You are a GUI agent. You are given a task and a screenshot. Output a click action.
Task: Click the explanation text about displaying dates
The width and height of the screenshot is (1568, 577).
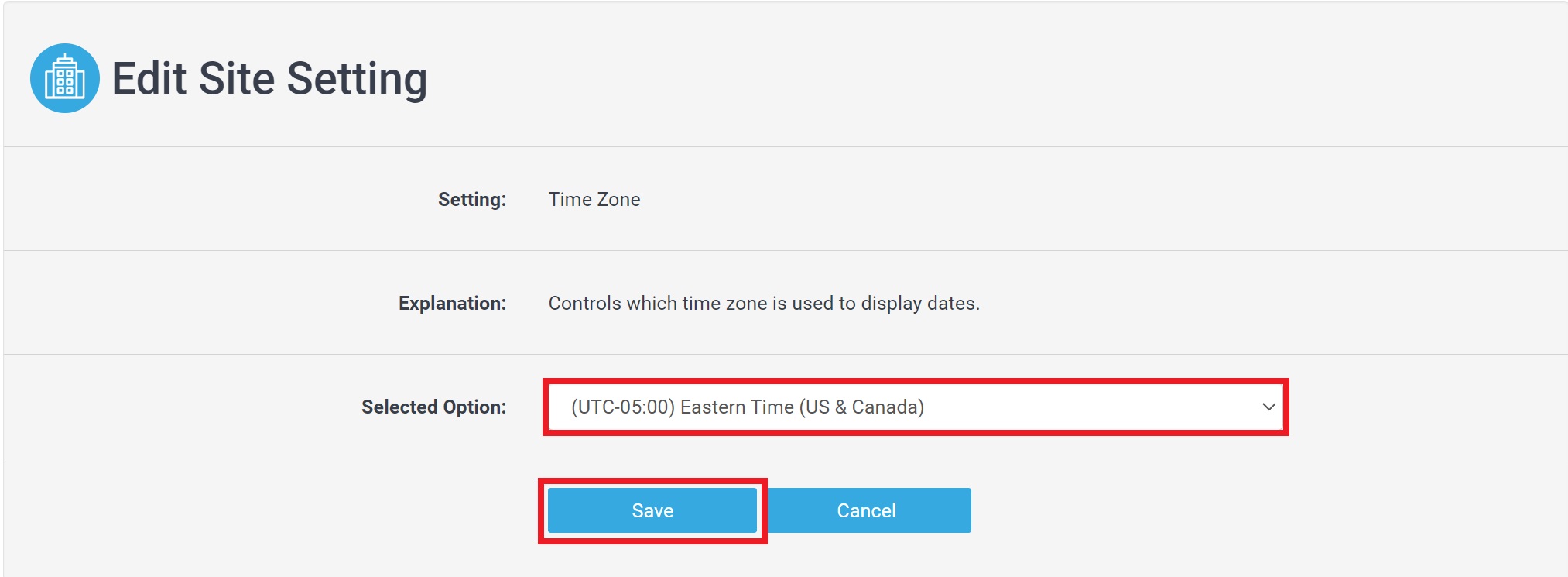(x=762, y=303)
